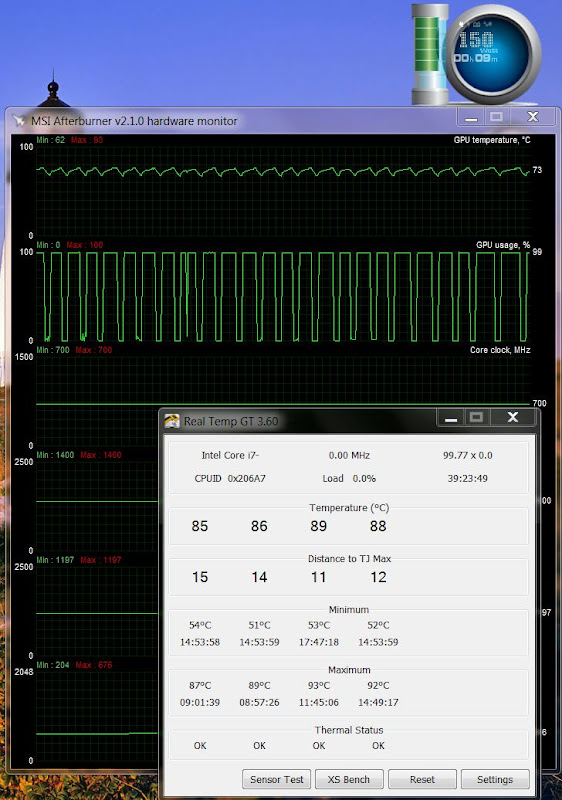Click the GPU temperature graph label
Screen dimensions: 562x800
click(x=492, y=140)
